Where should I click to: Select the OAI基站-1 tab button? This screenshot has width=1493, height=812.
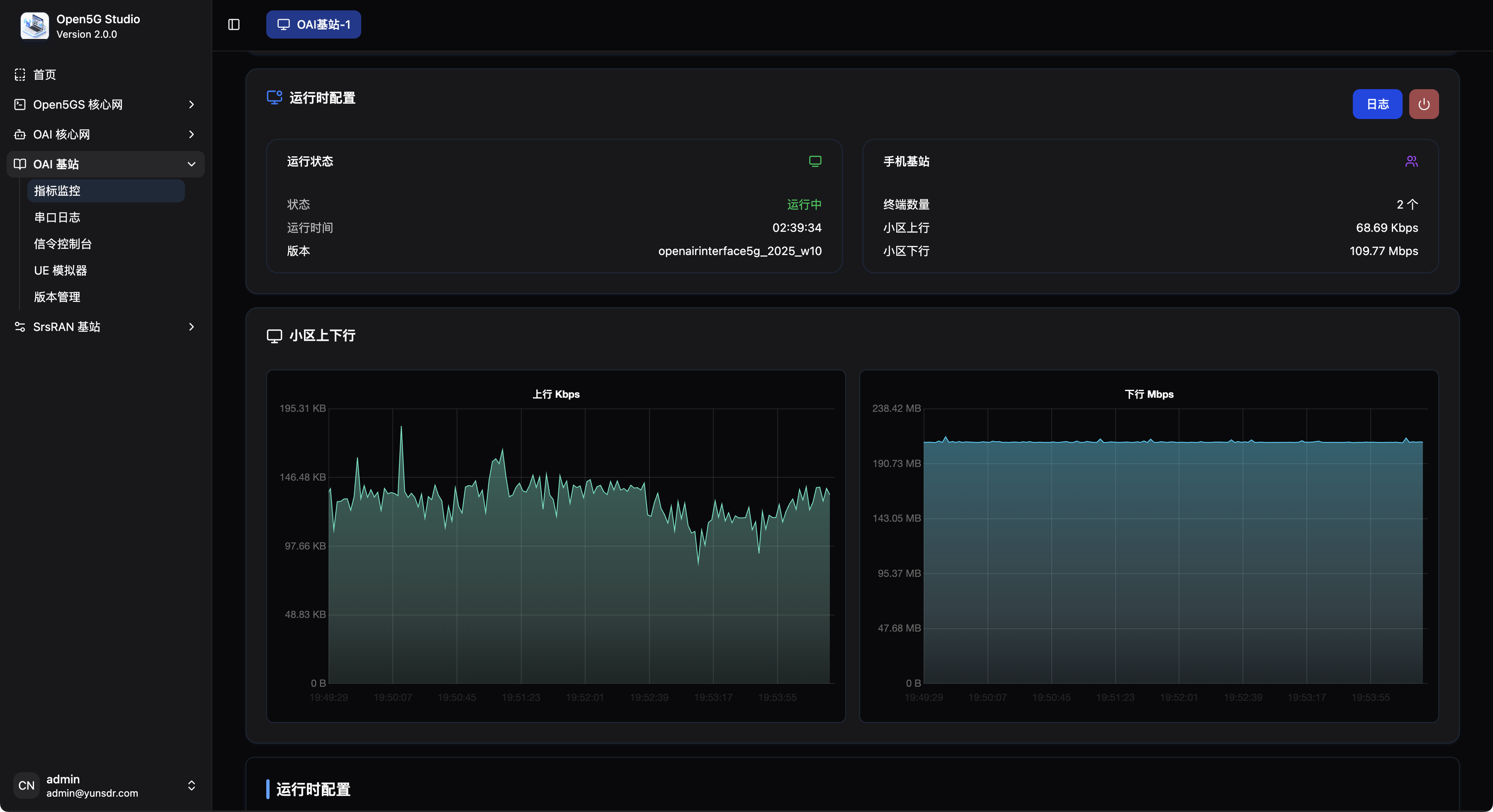[314, 24]
